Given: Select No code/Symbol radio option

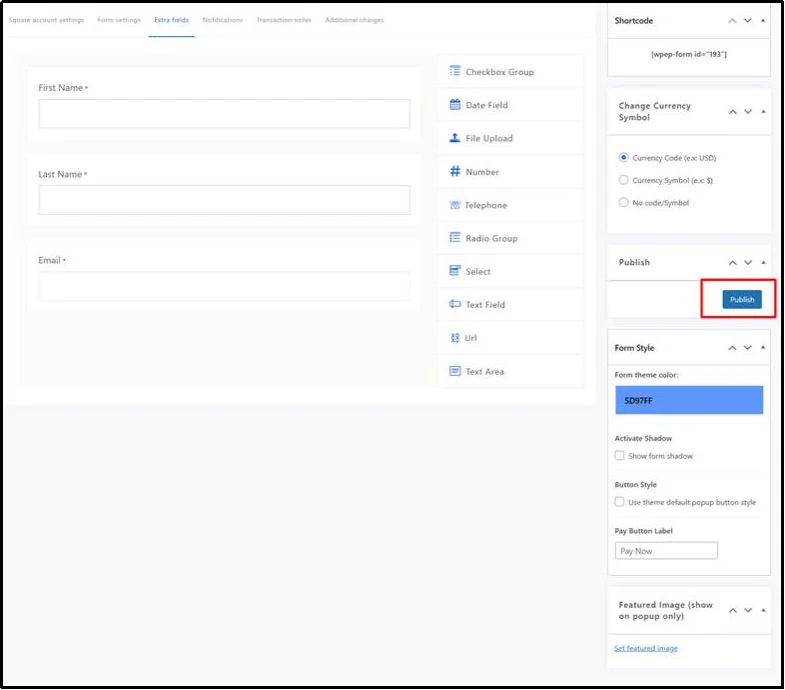Looking at the screenshot, I should 623,202.
